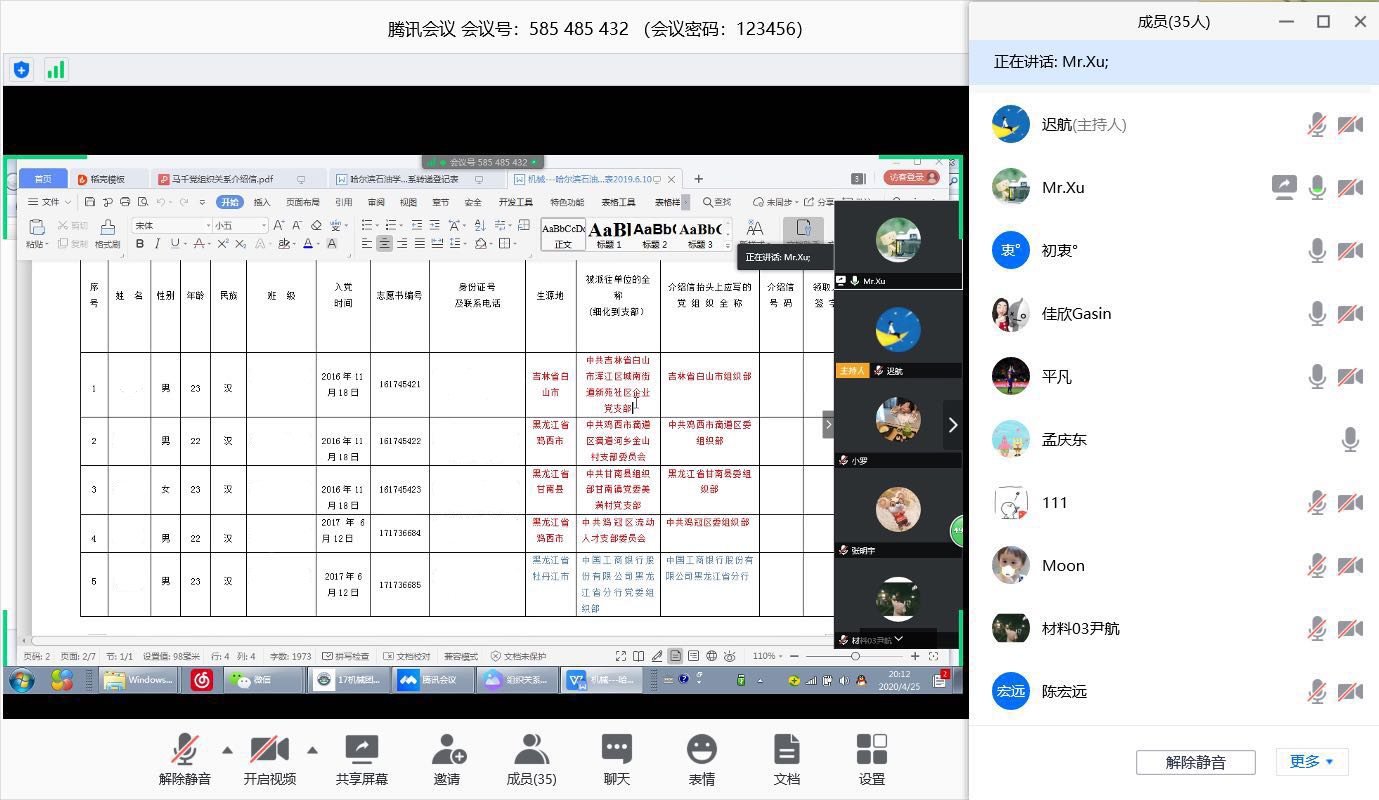The height and width of the screenshot is (800, 1379).
Task: Click the camera-off icon for 迟航
Action: (1350, 124)
